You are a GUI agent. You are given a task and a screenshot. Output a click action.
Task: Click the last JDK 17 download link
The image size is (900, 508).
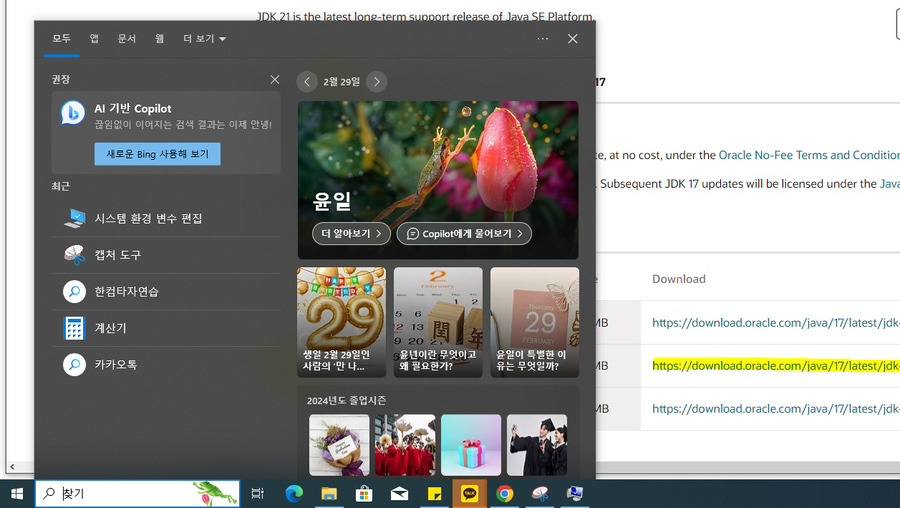pos(775,409)
